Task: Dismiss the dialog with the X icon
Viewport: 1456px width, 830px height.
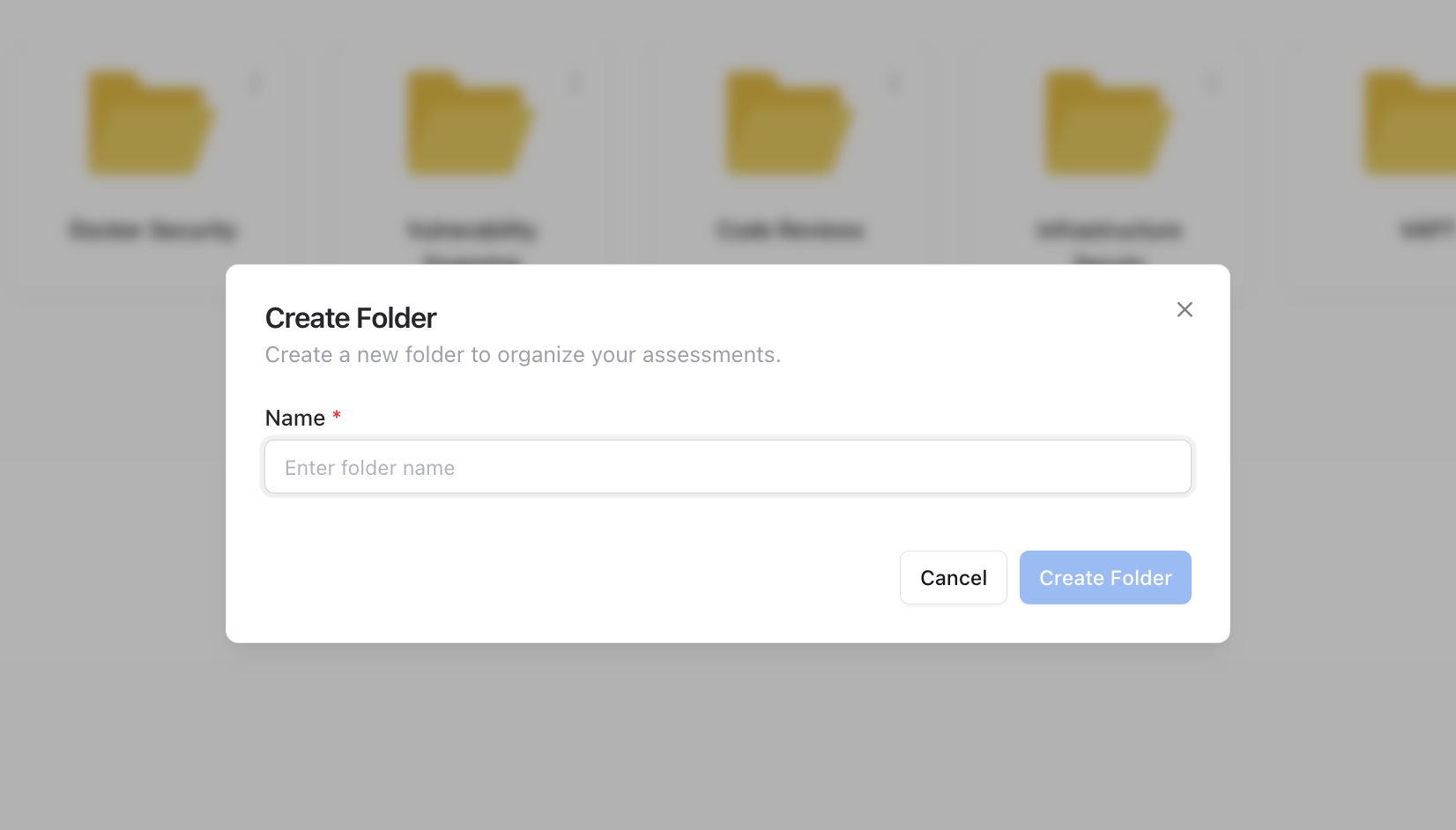Action: coord(1185,309)
